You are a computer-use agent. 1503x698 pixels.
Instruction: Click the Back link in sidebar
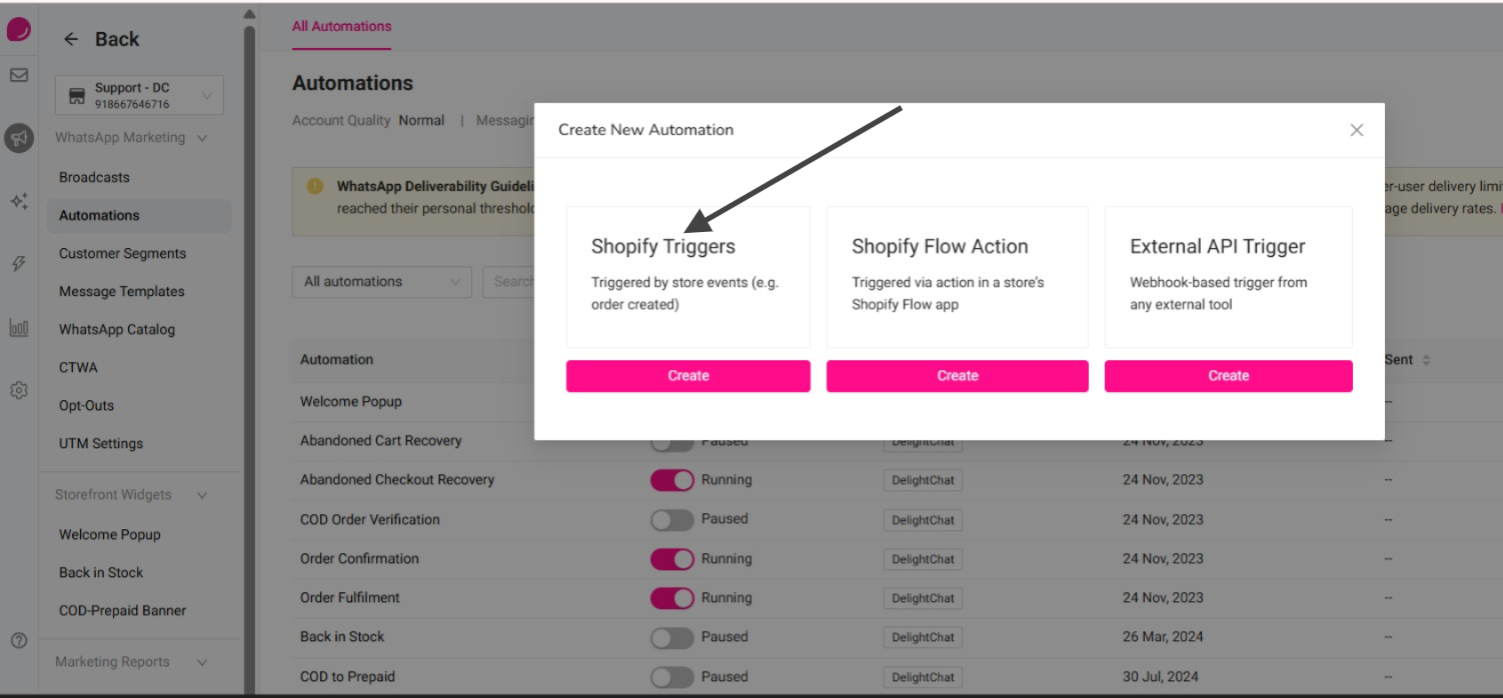[x=116, y=39]
